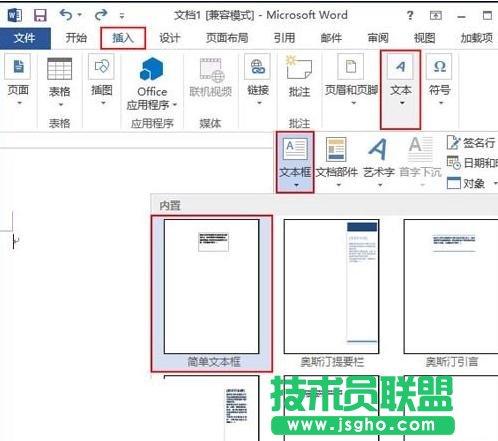Expand the 符号 dropdown arrow
The height and width of the screenshot is (441, 498).
(441, 103)
